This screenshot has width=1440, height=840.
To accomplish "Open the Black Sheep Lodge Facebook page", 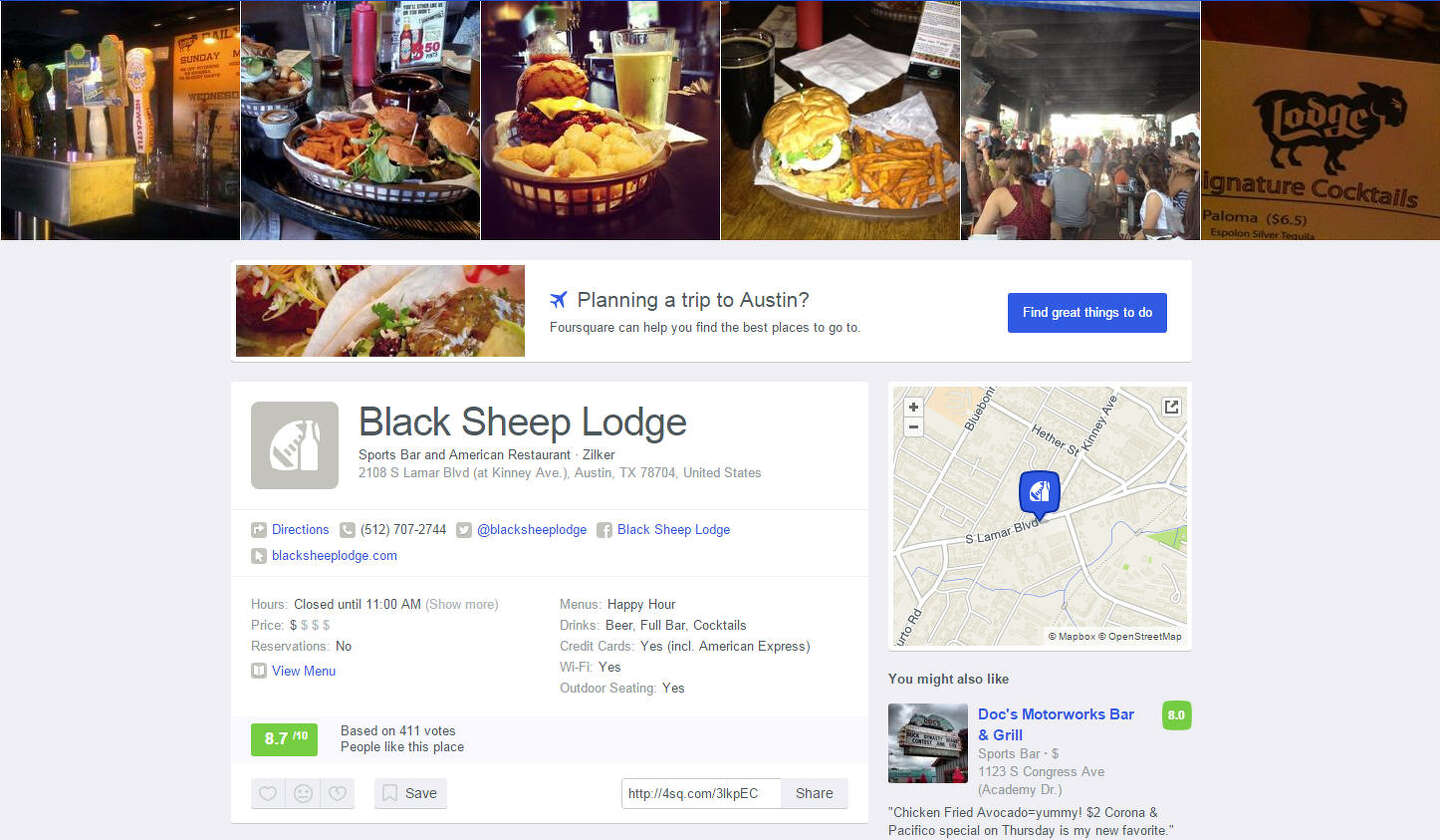I will [x=674, y=530].
